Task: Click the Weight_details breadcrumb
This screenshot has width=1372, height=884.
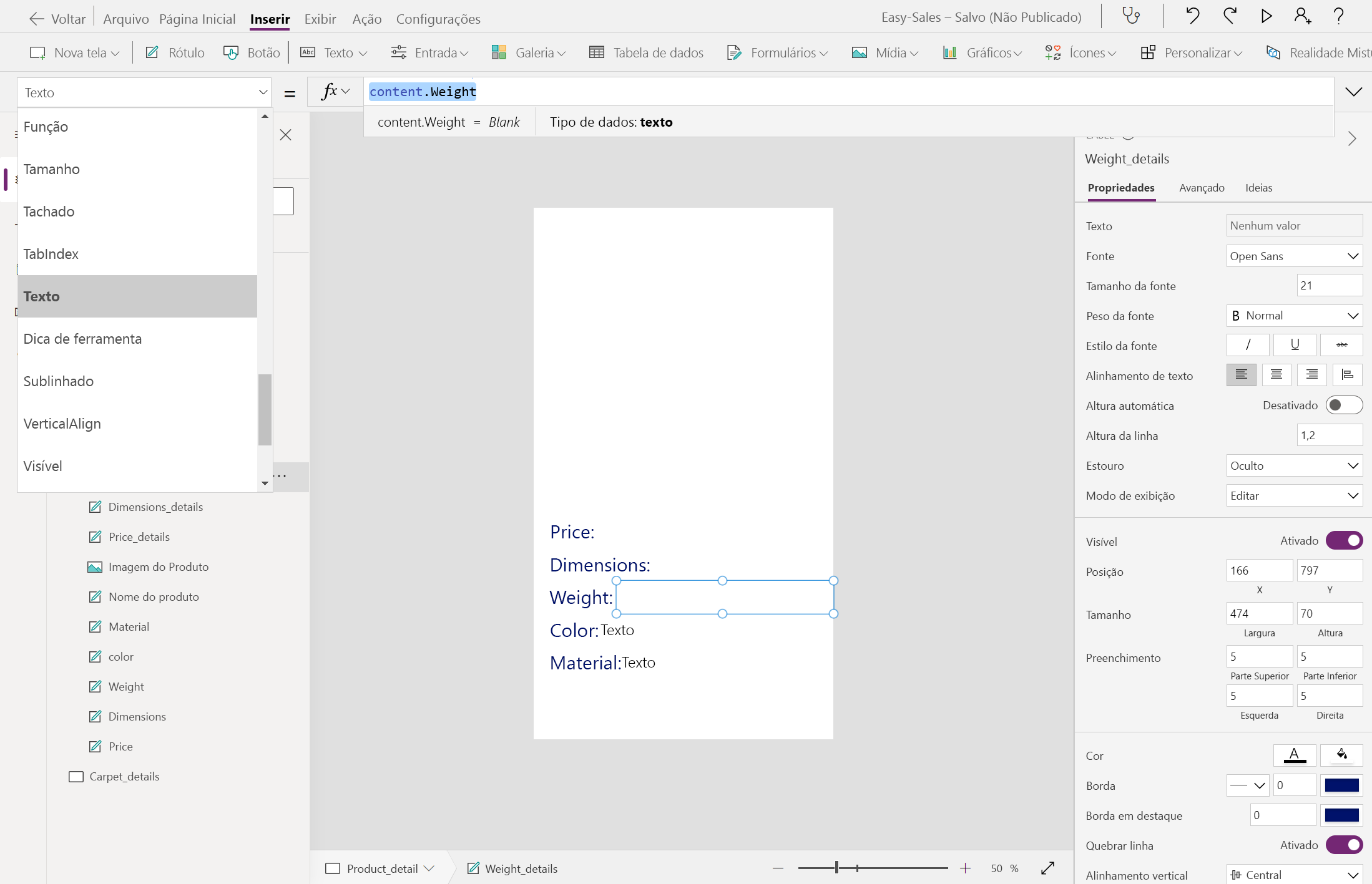Action: [x=521, y=868]
